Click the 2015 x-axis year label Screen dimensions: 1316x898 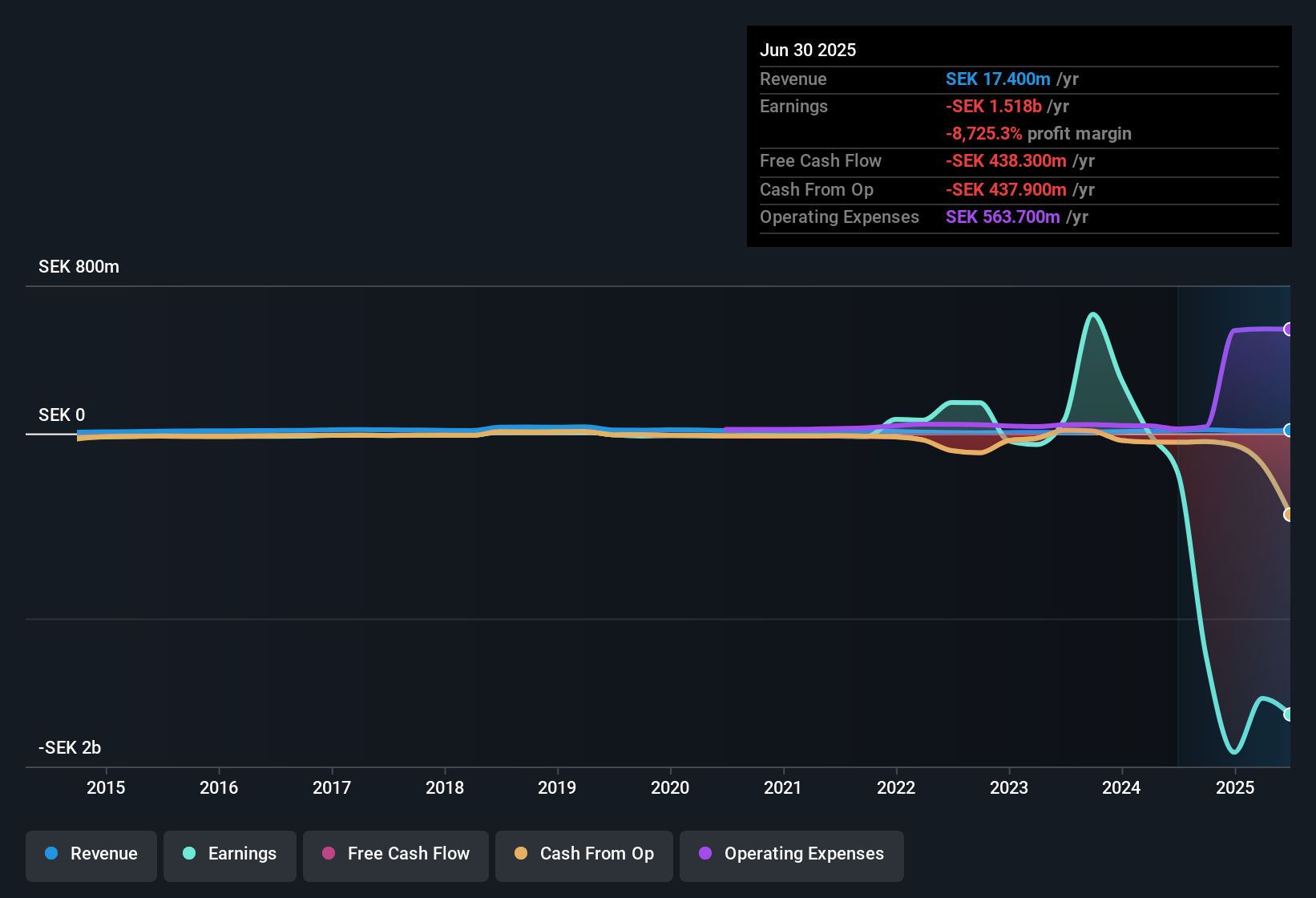click(x=106, y=787)
